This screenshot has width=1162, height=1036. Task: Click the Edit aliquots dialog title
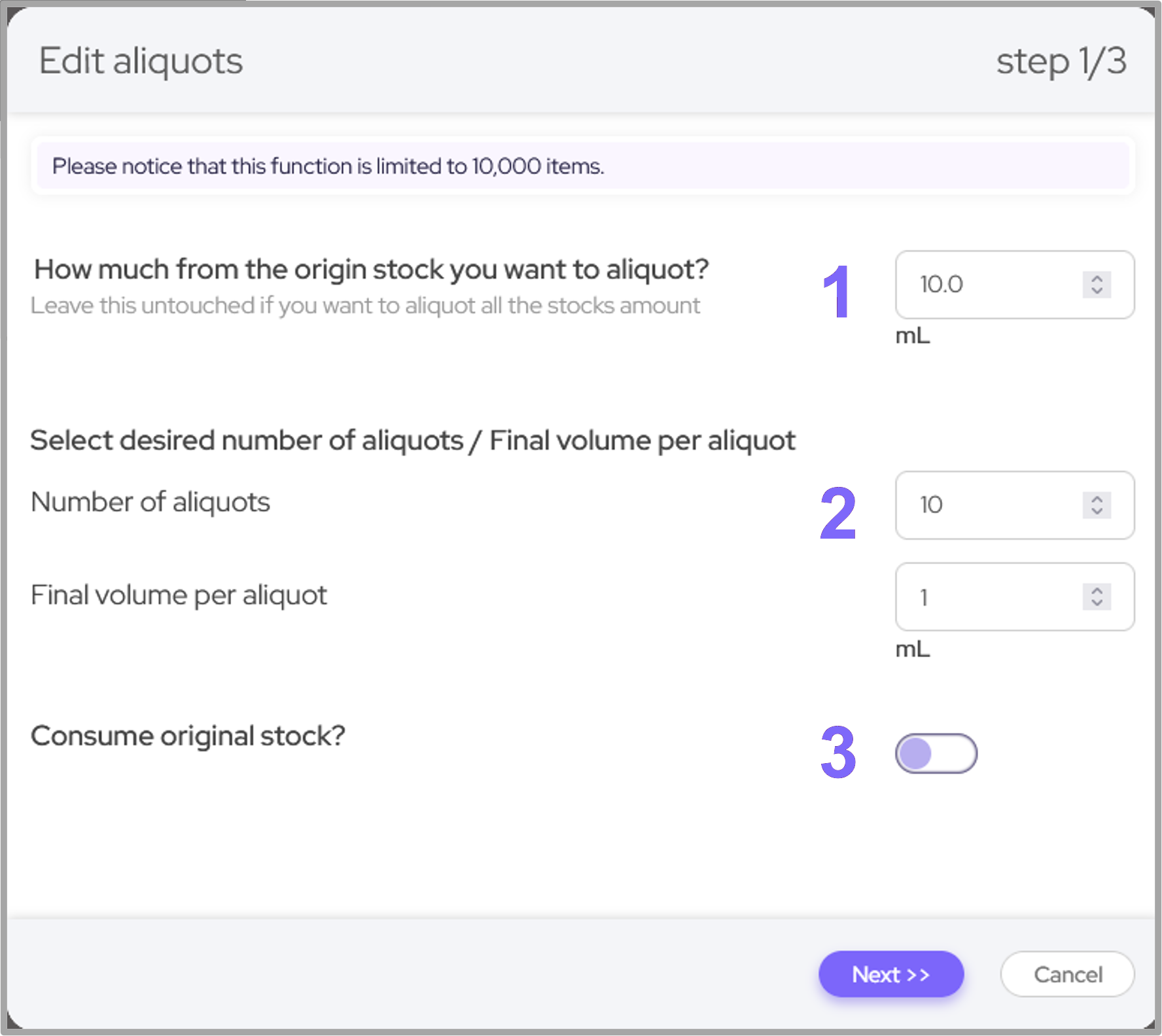tap(141, 62)
